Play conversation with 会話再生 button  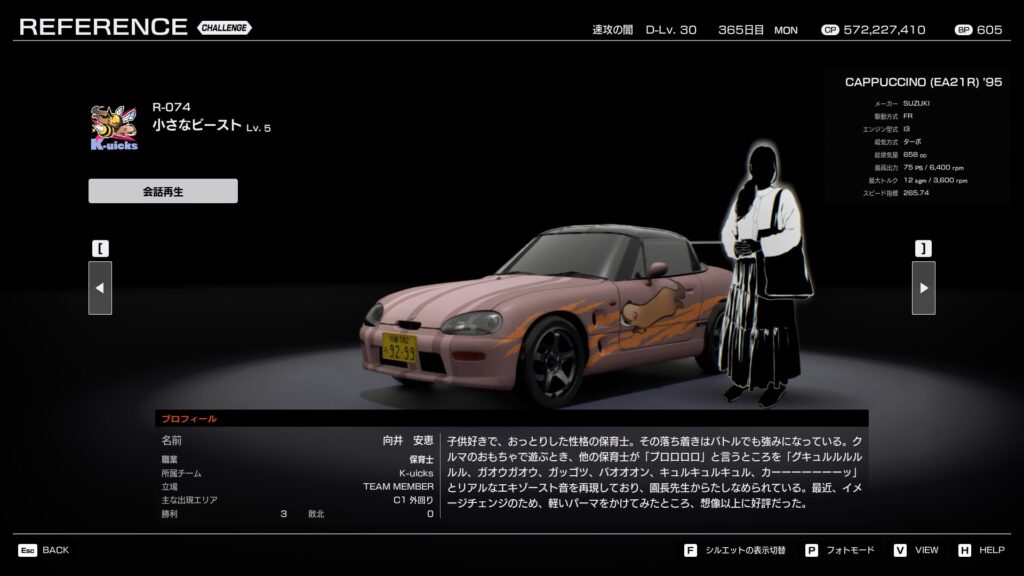point(163,191)
